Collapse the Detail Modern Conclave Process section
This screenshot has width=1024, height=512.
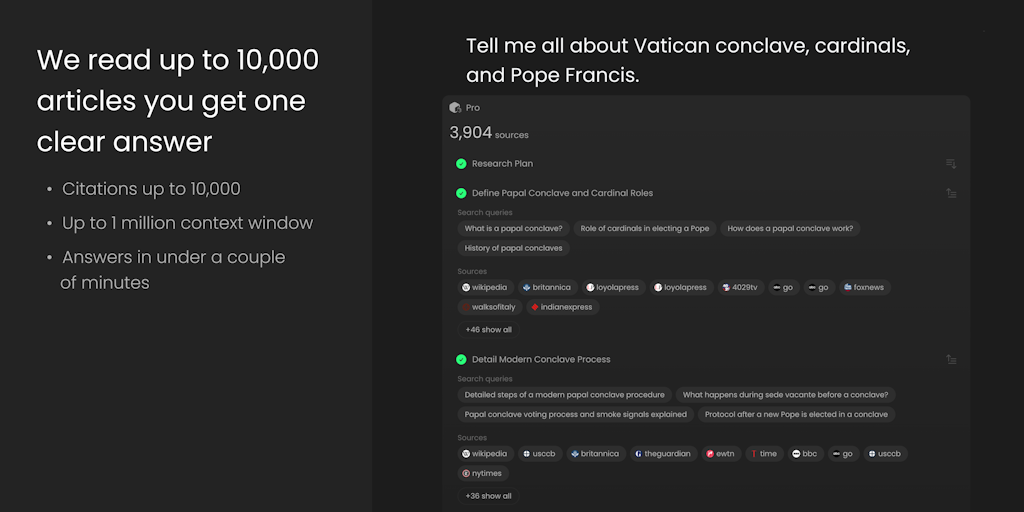point(951,359)
